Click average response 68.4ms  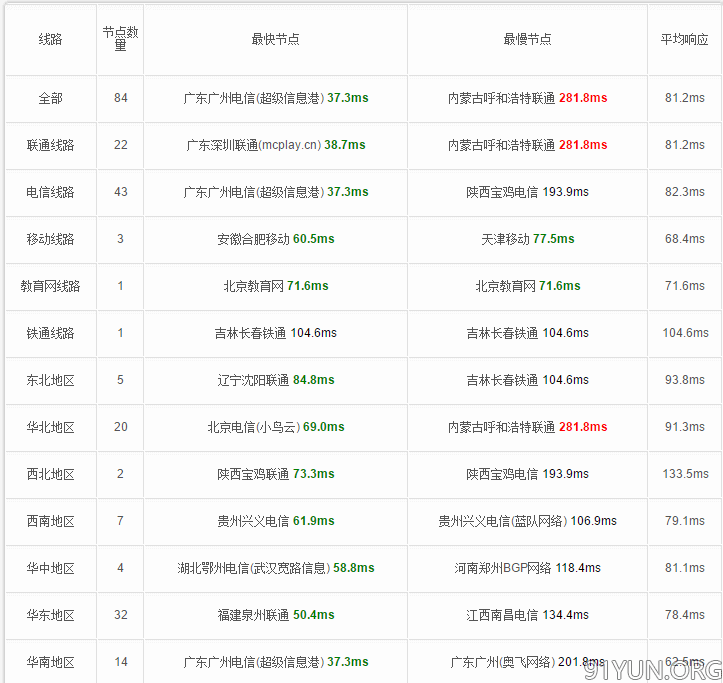[684, 239]
